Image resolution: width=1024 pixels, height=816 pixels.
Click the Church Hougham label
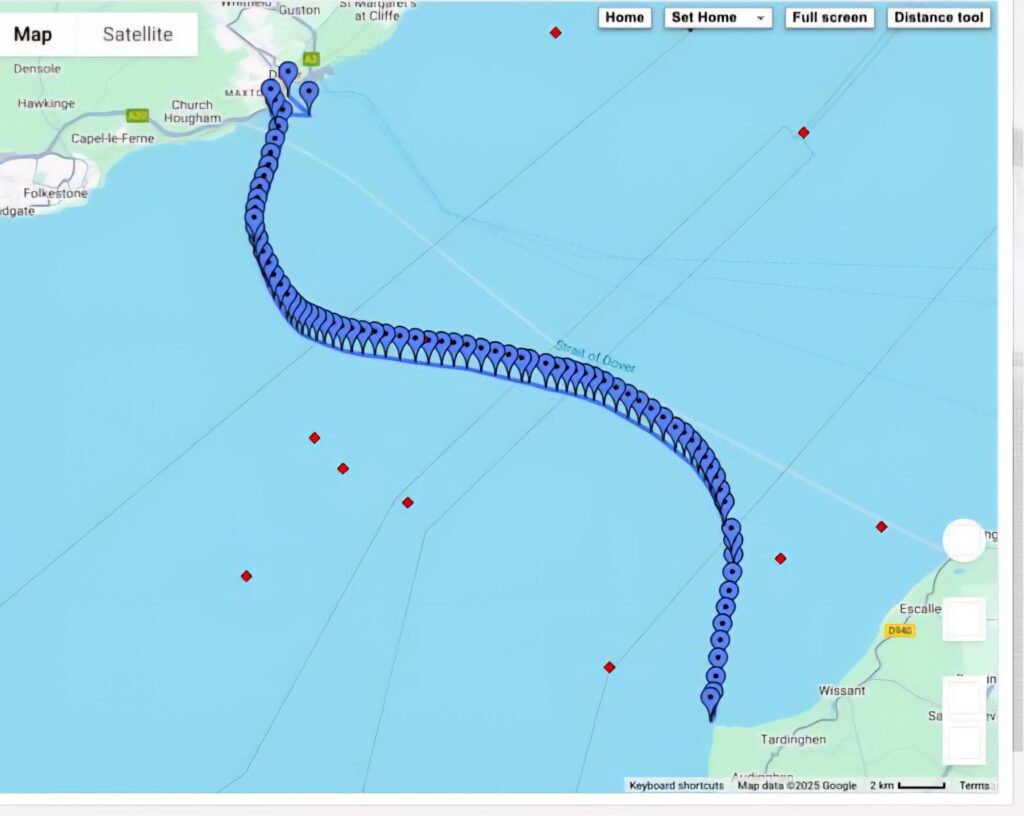coord(192,112)
